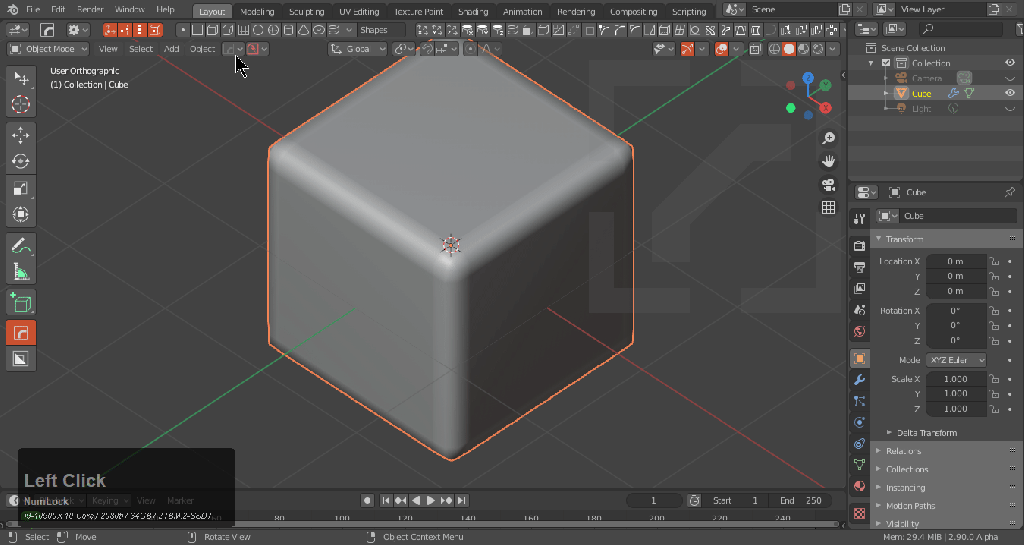Select the Add Cube tool

[x=21, y=302]
